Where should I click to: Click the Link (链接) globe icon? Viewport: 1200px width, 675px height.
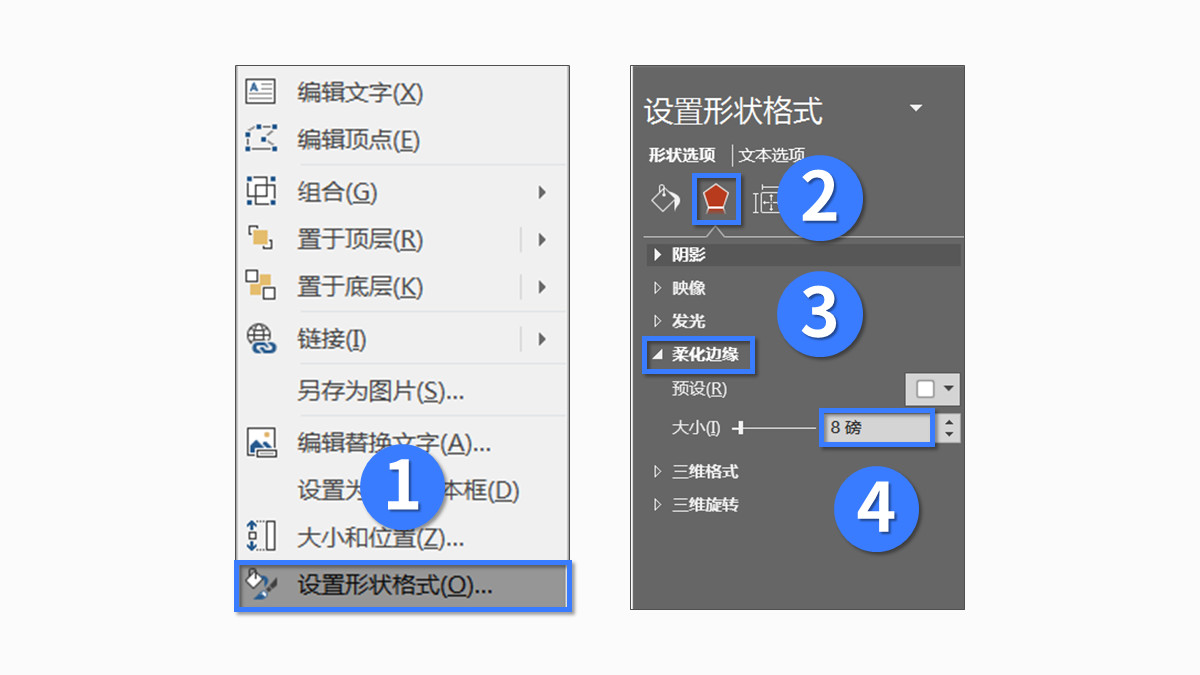[261, 339]
